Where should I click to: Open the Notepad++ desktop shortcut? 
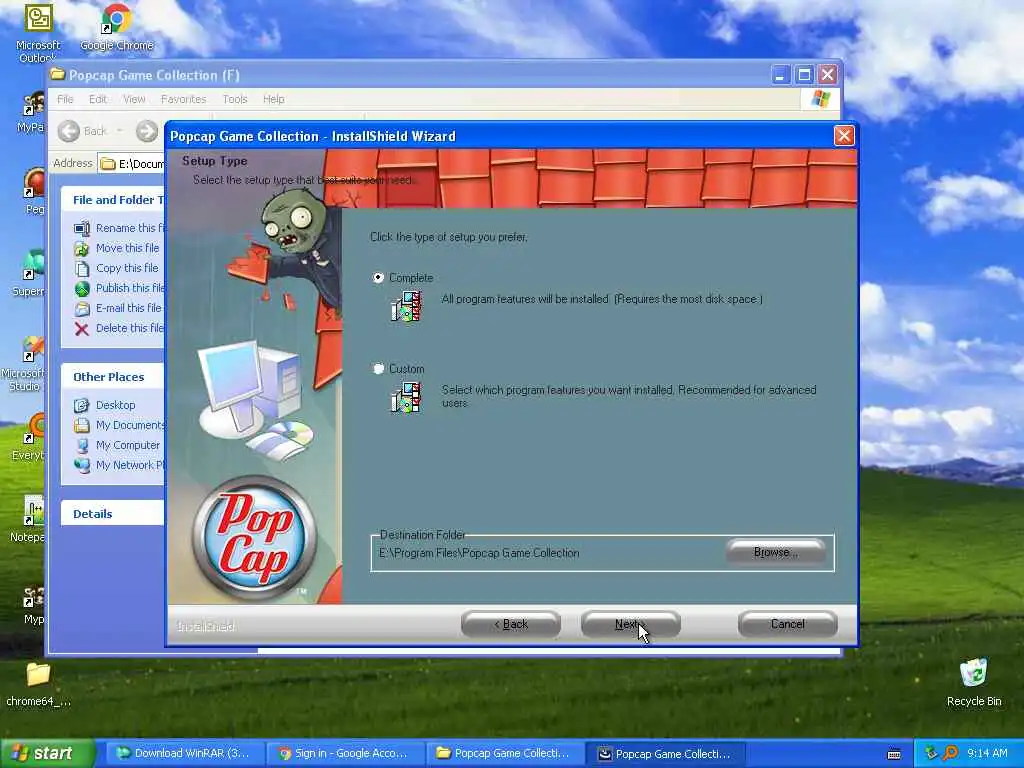(x=30, y=519)
